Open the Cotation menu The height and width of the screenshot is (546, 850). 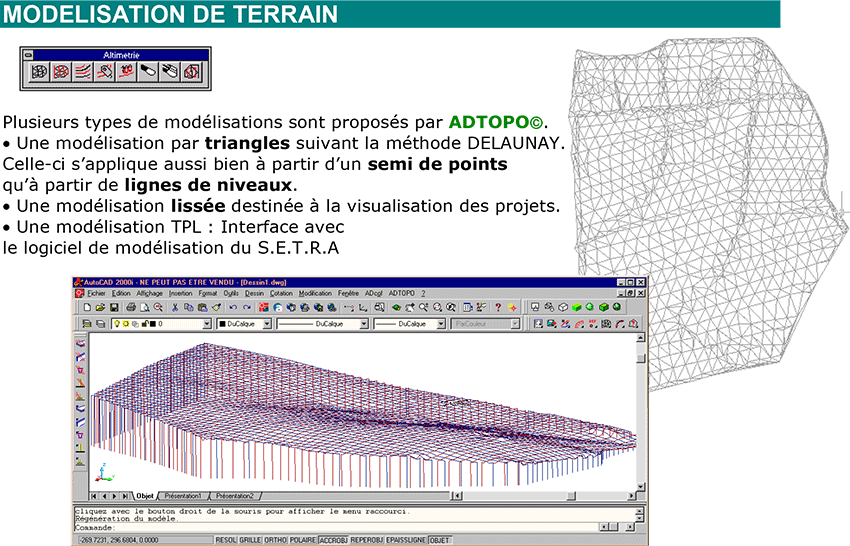point(281,293)
